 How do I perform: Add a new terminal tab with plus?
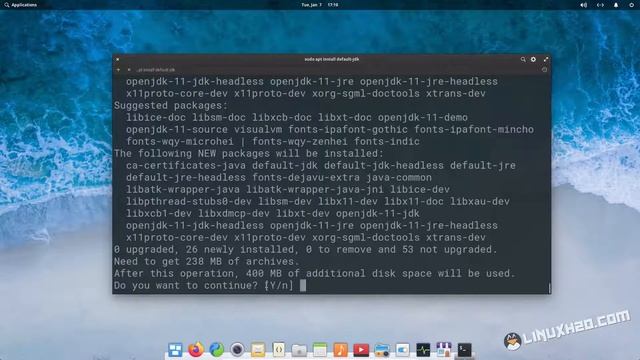118,70
